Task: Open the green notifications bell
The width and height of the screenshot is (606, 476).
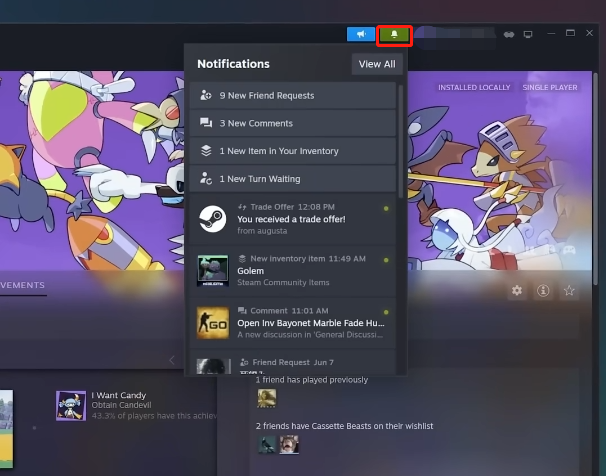Action: pos(394,35)
